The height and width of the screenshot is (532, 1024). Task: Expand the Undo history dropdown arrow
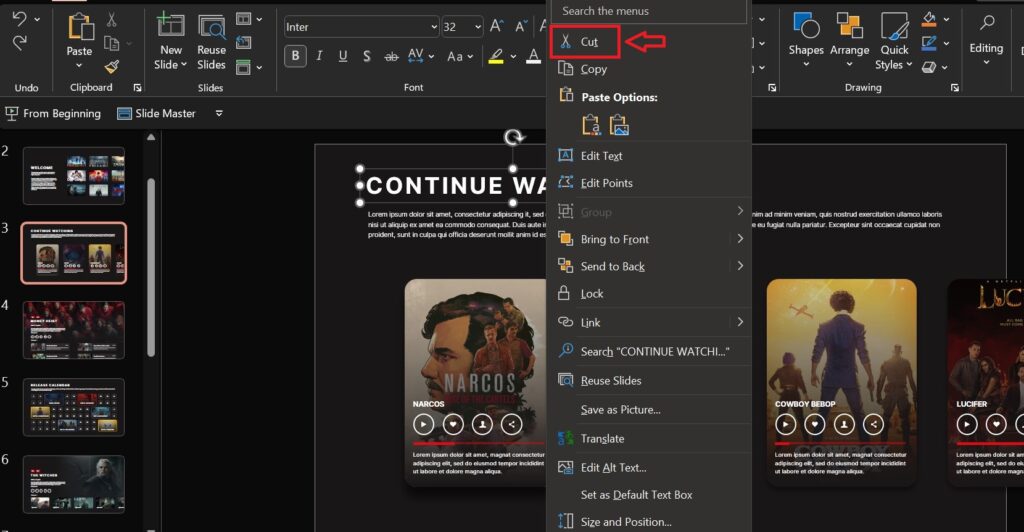point(37,19)
